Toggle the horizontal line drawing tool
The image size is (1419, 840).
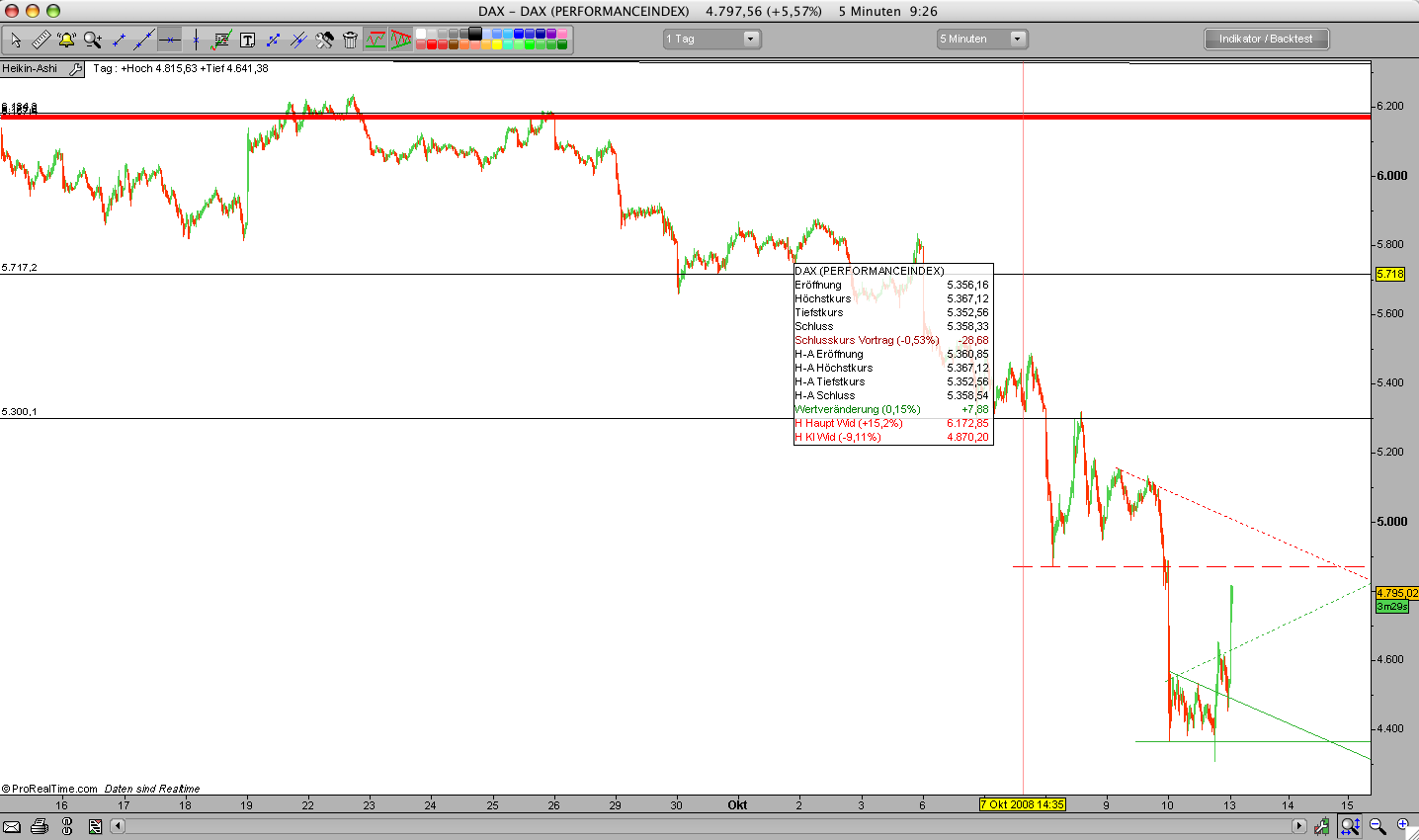pos(170,40)
